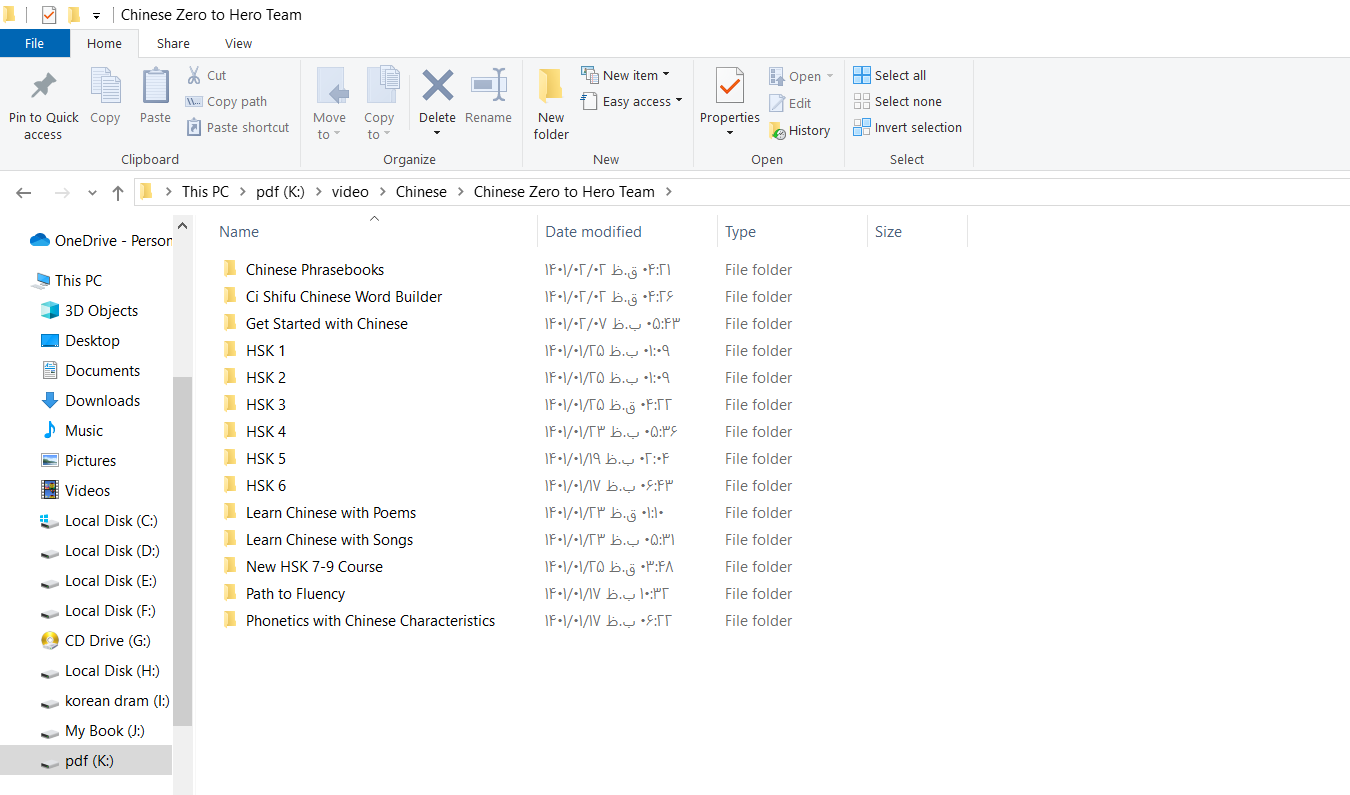Viewport: 1350px width, 795px height.
Task: Go up one folder level arrow
Action: 118,192
